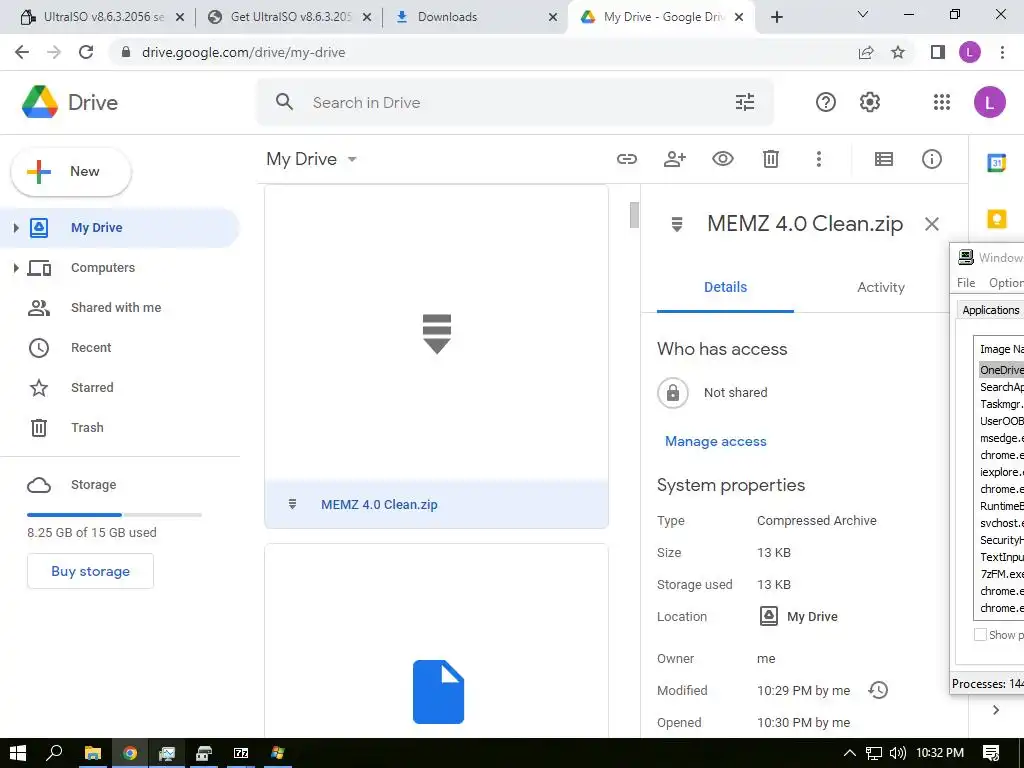
Task: Open the new tab plus button
Action: pos(776,17)
